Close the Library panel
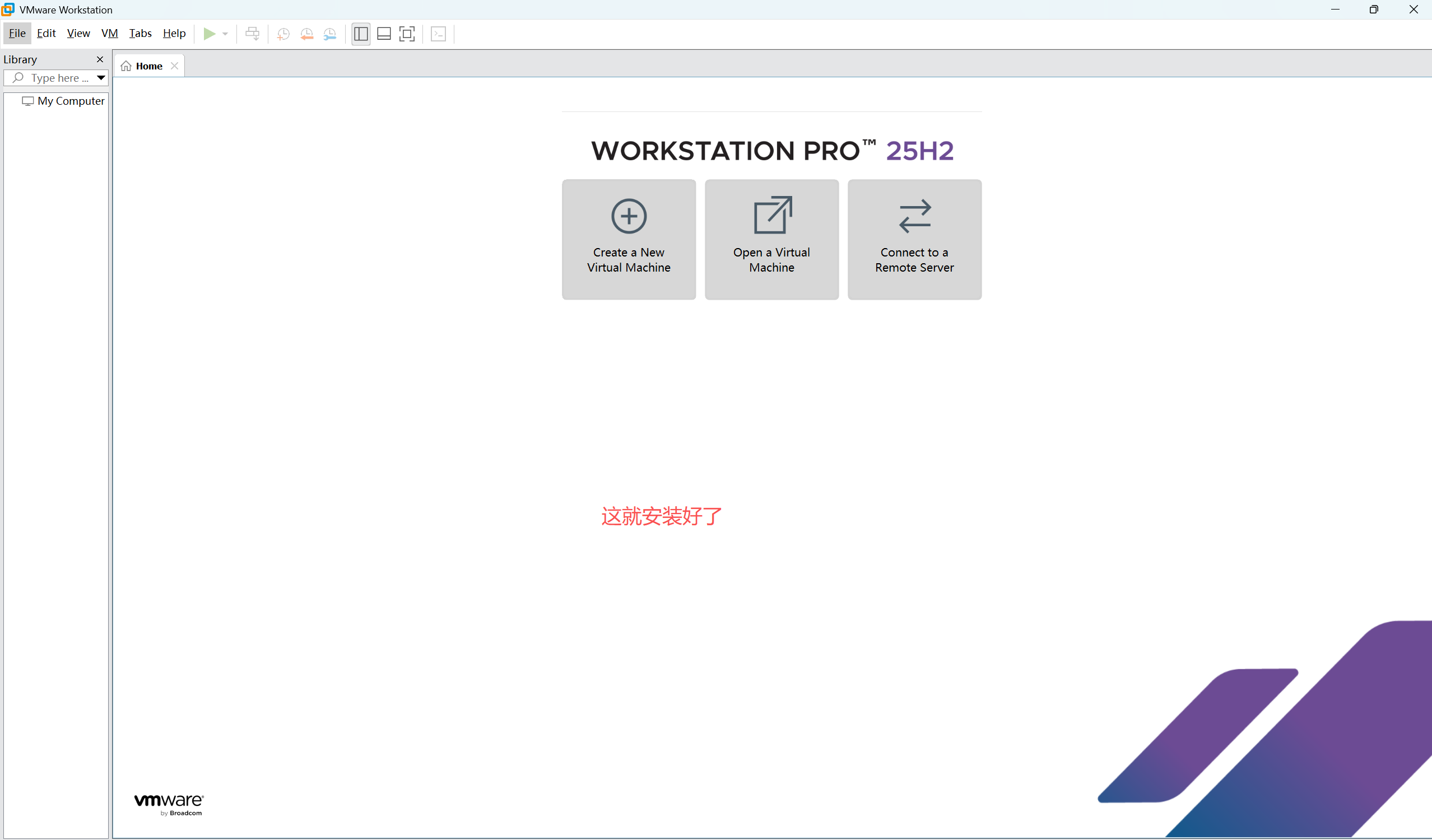Screen dimensions: 1432x840 coord(100,59)
